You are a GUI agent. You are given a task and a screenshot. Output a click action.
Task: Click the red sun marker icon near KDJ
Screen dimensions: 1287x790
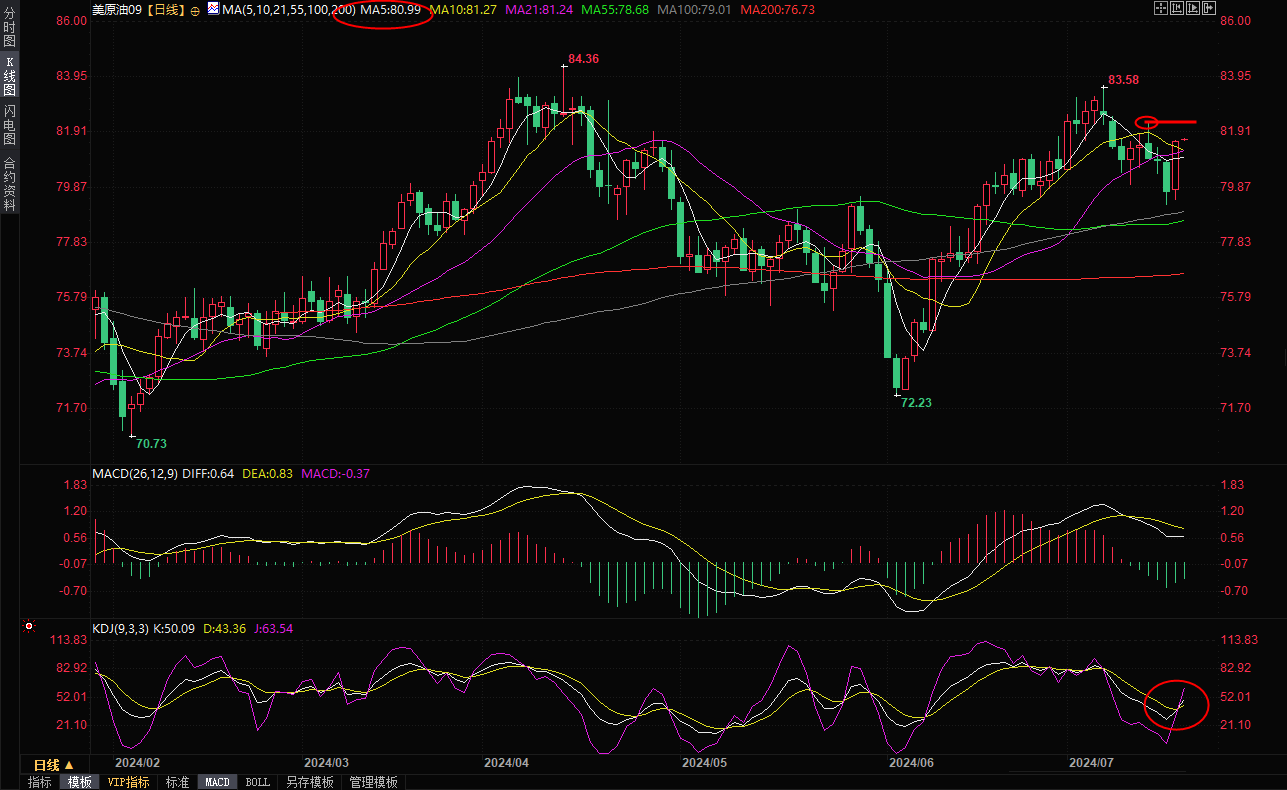point(28,628)
